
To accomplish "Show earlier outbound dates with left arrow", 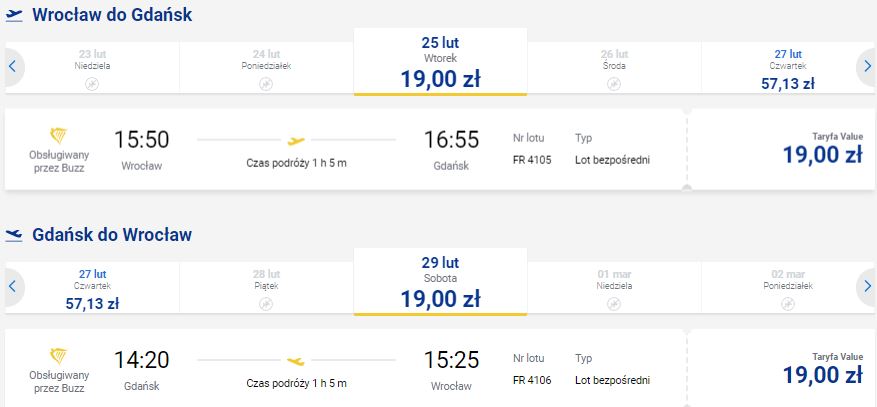I will point(12,67).
